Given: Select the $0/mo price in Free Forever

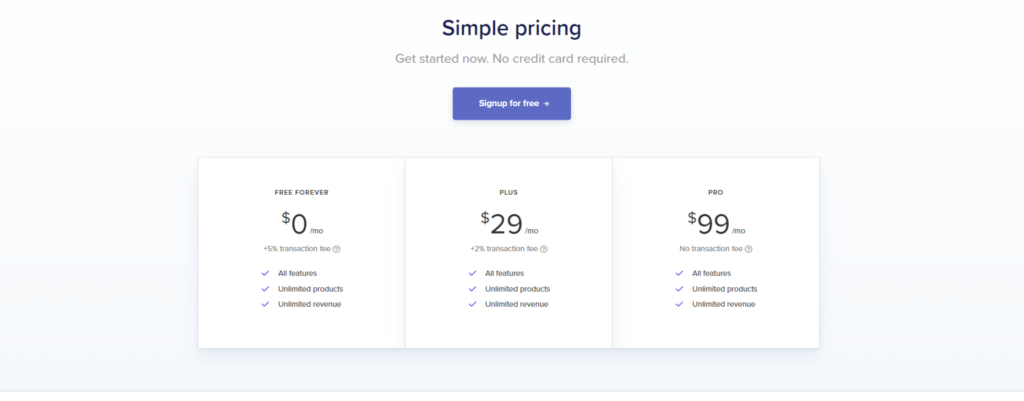Looking at the screenshot, I should (x=301, y=224).
